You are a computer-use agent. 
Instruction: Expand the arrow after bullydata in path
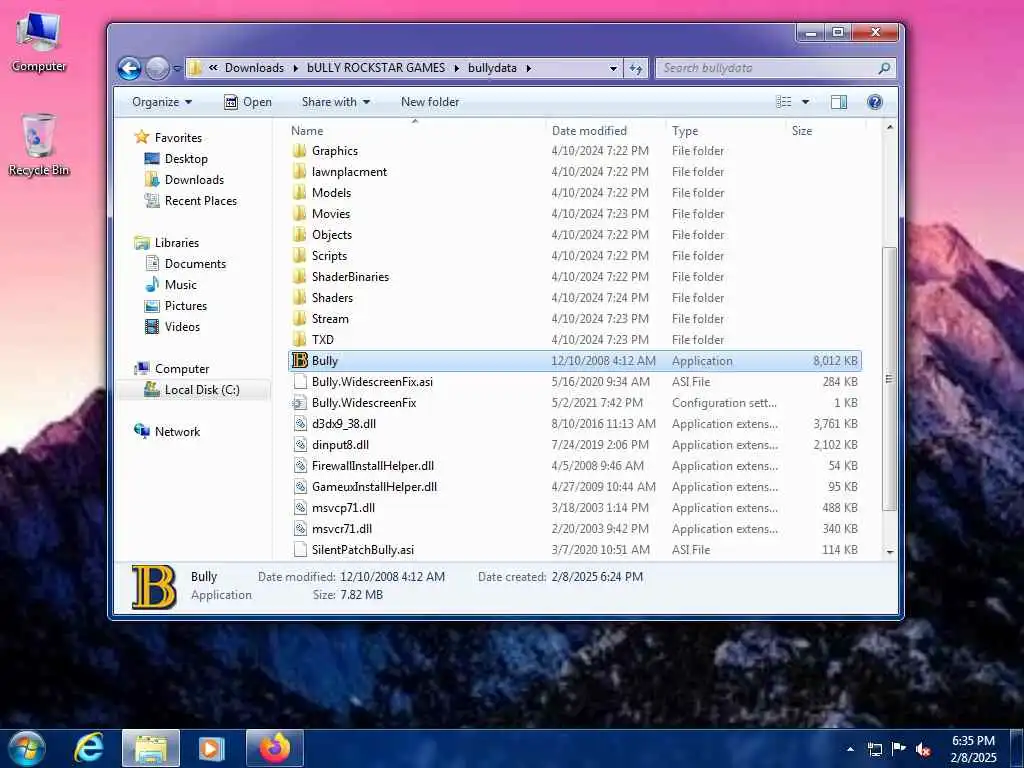(x=528, y=68)
